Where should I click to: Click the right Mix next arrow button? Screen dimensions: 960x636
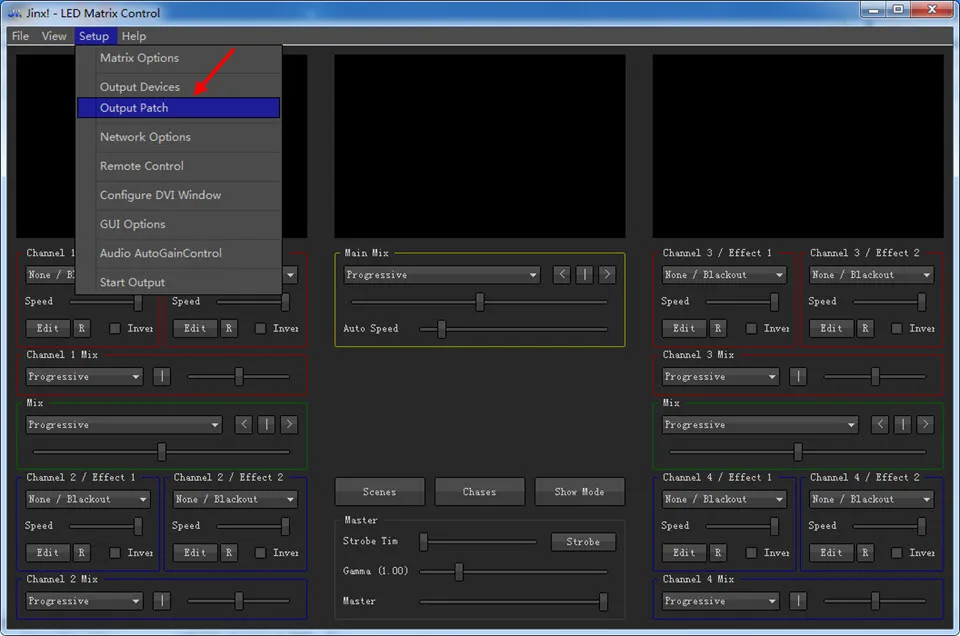925,424
